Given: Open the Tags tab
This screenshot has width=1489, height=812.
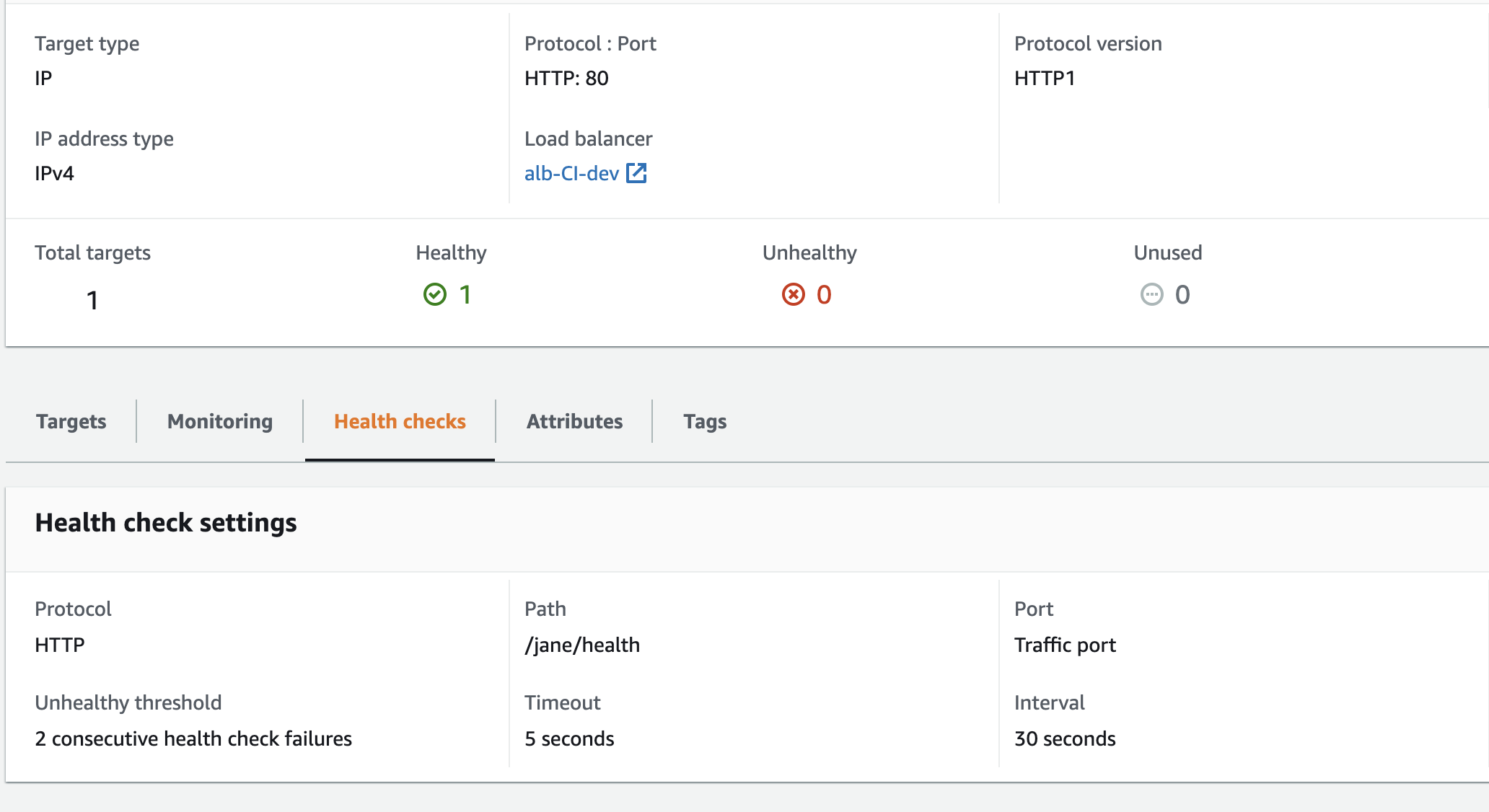Looking at the screenshot, I should coord(705,421).
